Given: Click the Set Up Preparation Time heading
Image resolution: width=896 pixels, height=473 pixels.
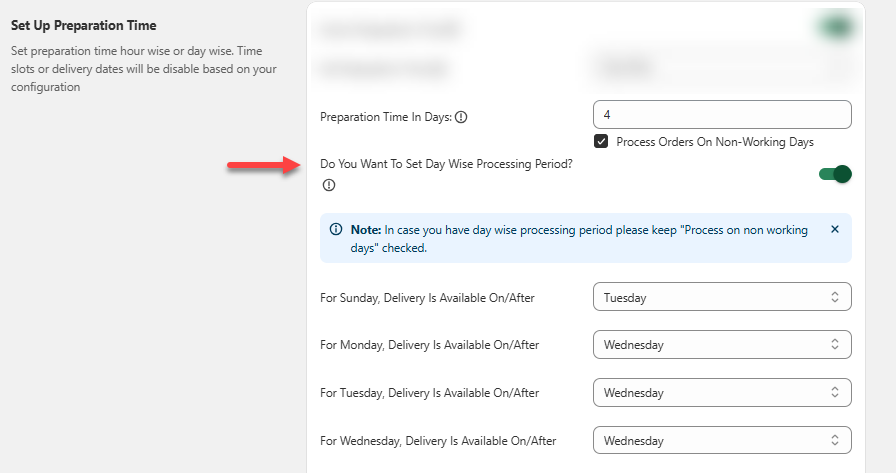Looking at the screenshot, I should click(x=83, y=25).
